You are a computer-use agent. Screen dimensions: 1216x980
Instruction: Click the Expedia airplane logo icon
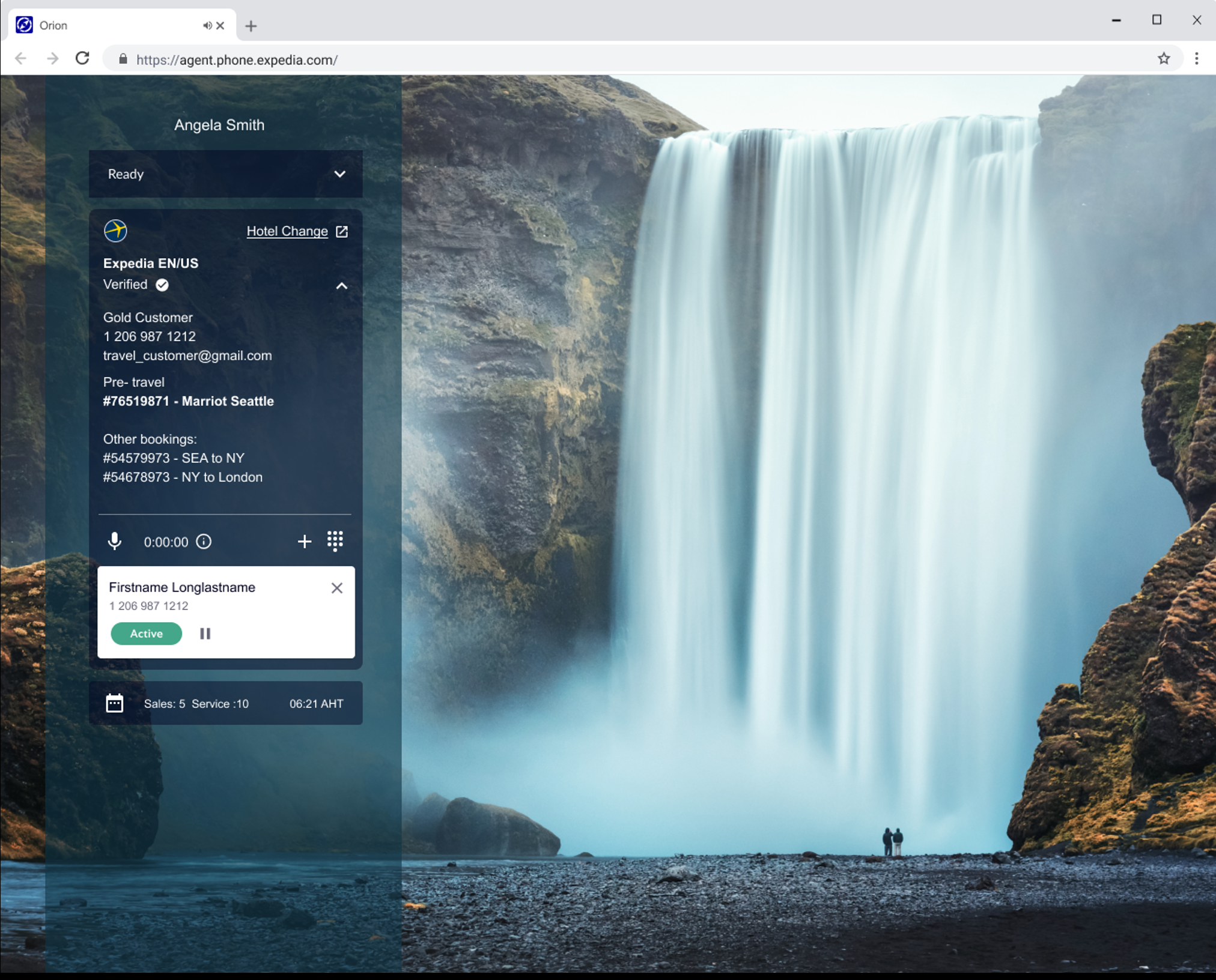(115, 231)
